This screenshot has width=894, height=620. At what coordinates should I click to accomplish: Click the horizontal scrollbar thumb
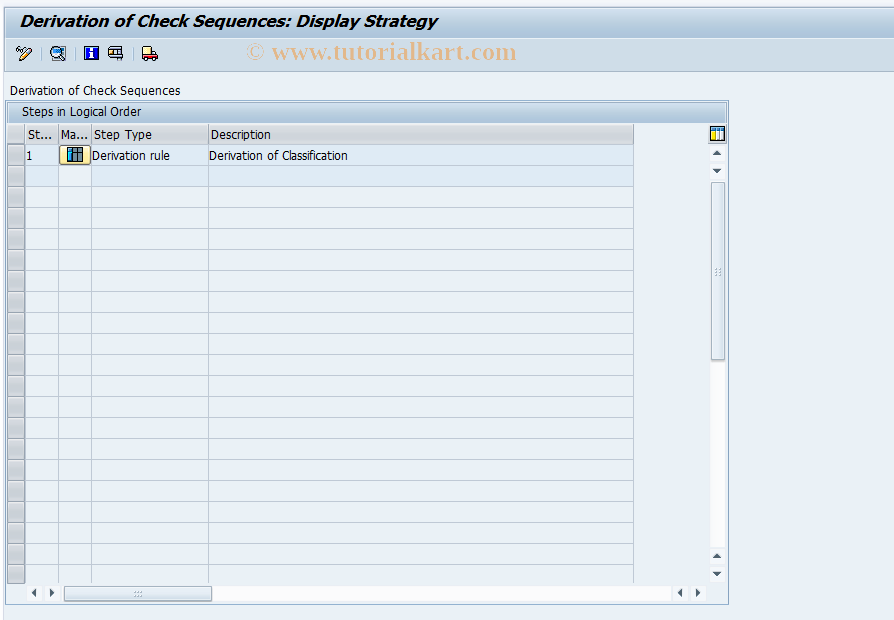coord(137,594)
